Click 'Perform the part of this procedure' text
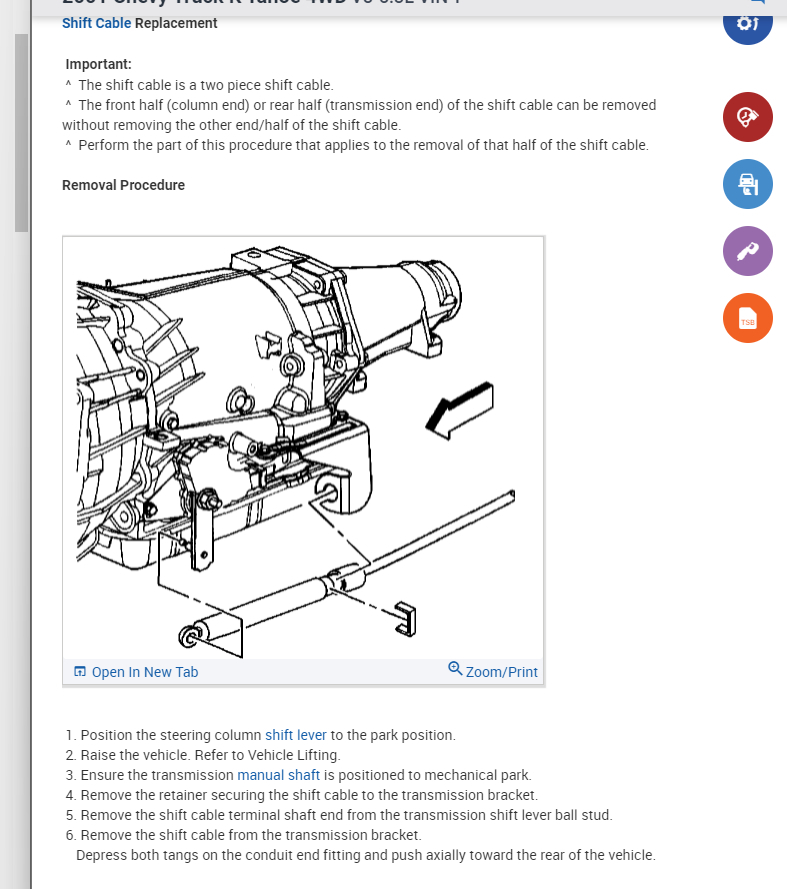Viewport: 787px width, 889px height. [x=363, y=145]
